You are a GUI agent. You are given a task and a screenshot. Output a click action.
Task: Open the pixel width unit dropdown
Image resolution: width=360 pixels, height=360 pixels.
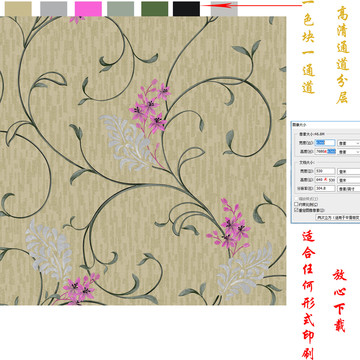tap(349, 143)
